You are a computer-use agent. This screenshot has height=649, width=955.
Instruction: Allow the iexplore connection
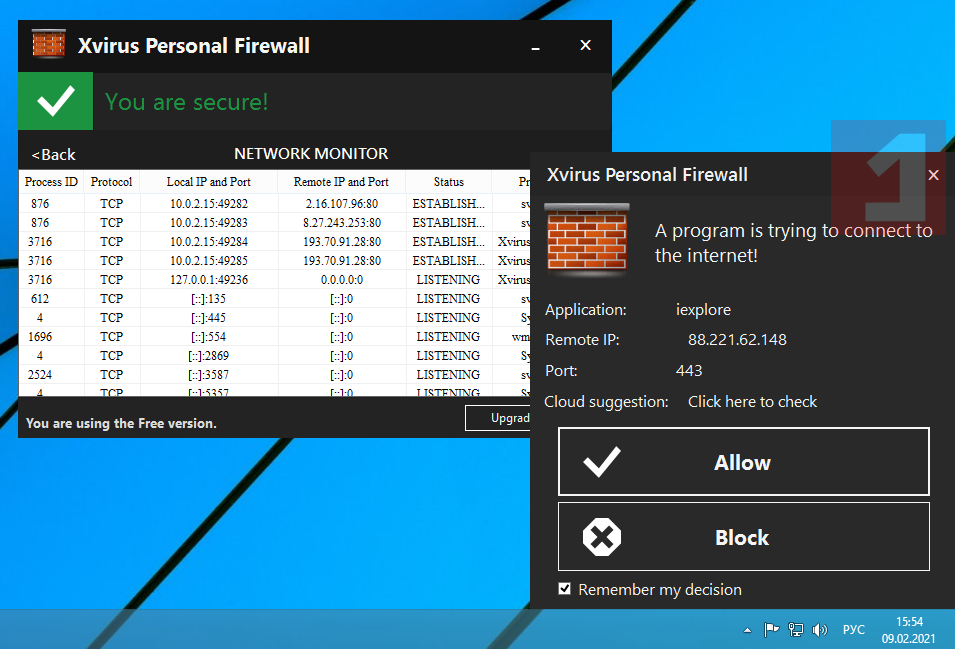click(744, 461)
